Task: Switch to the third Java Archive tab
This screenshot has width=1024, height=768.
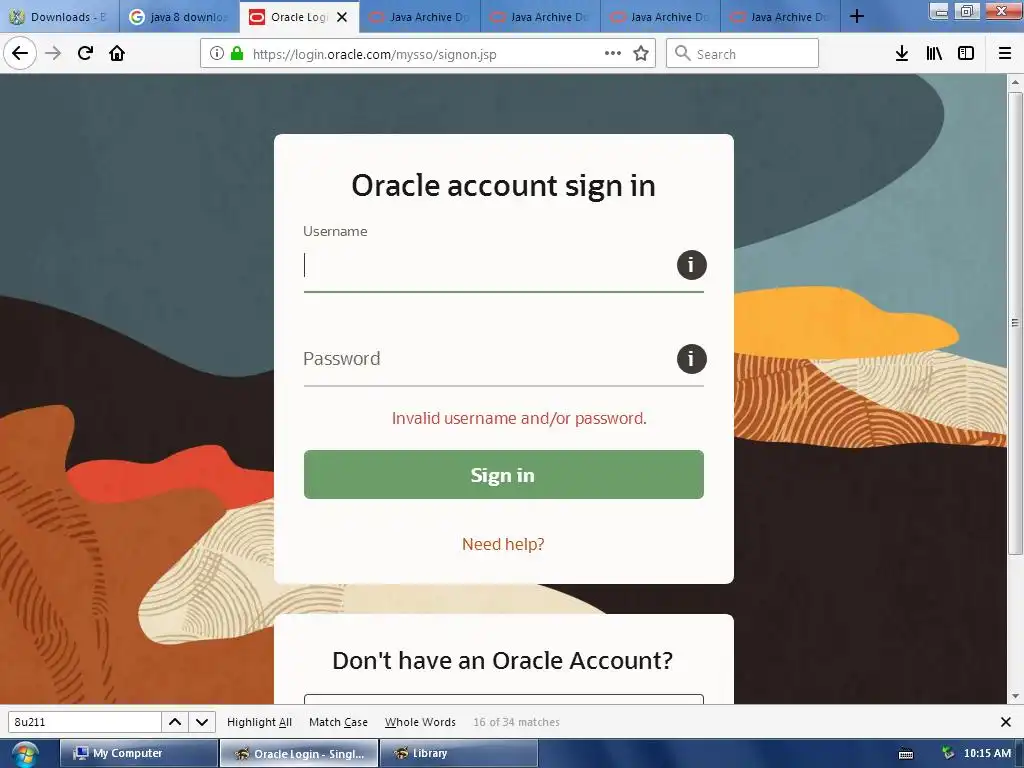Action: click(660, 16)
